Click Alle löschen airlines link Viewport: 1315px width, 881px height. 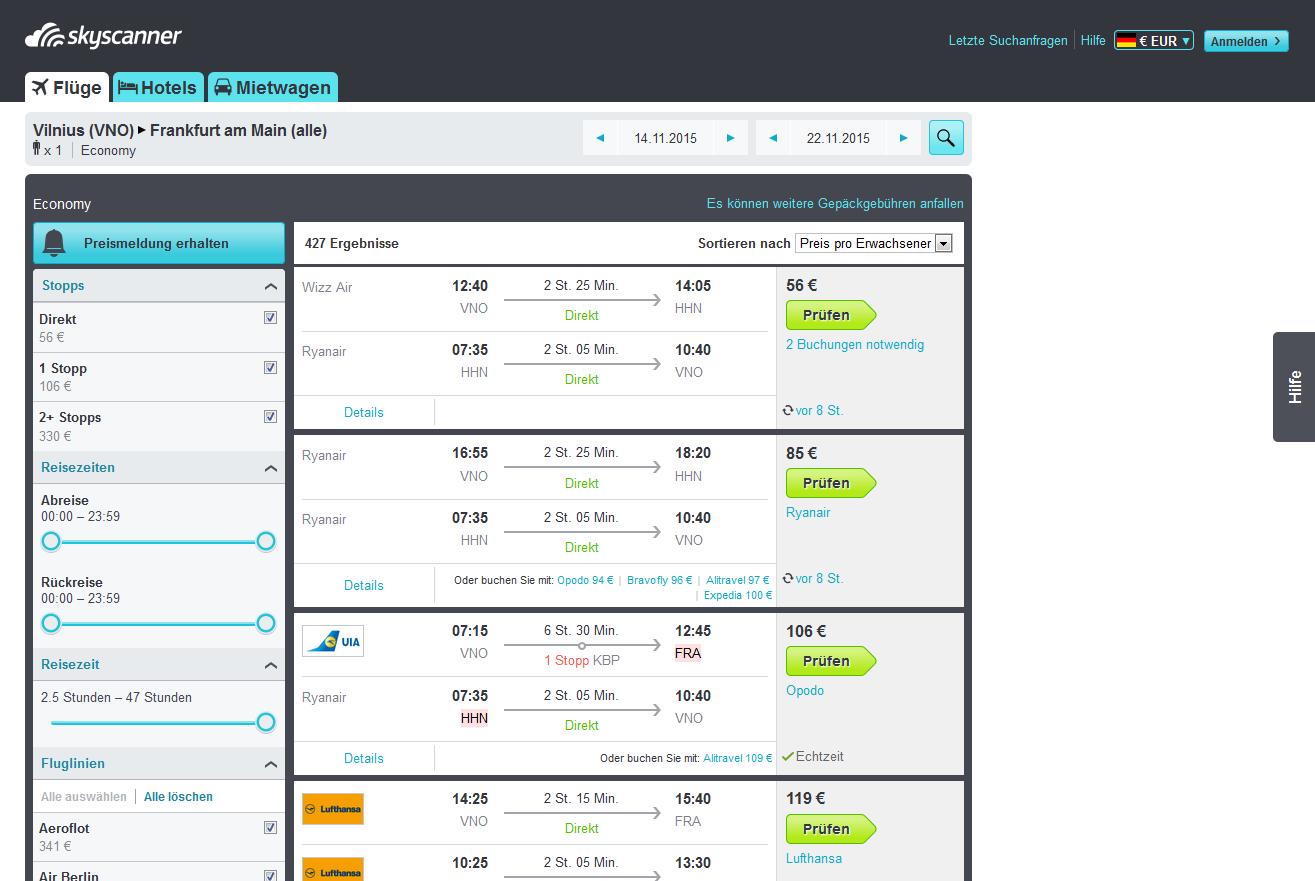[178, 797]
